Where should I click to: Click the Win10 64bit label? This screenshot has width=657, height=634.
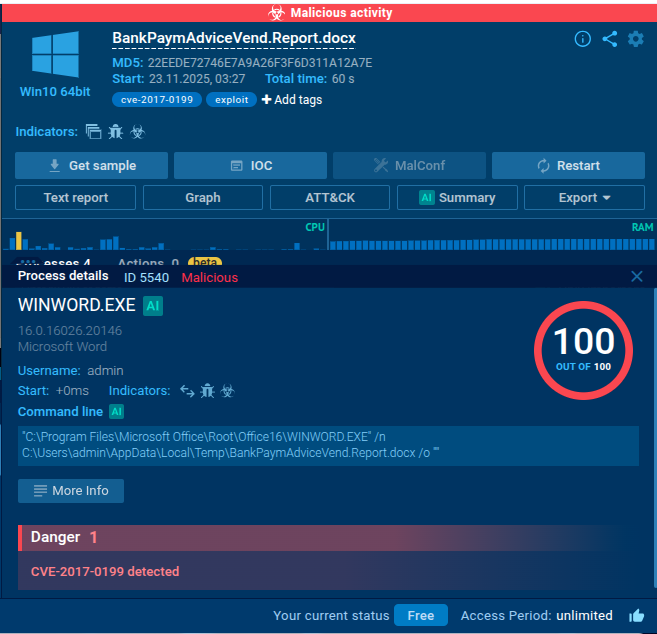tap(55, 92)
